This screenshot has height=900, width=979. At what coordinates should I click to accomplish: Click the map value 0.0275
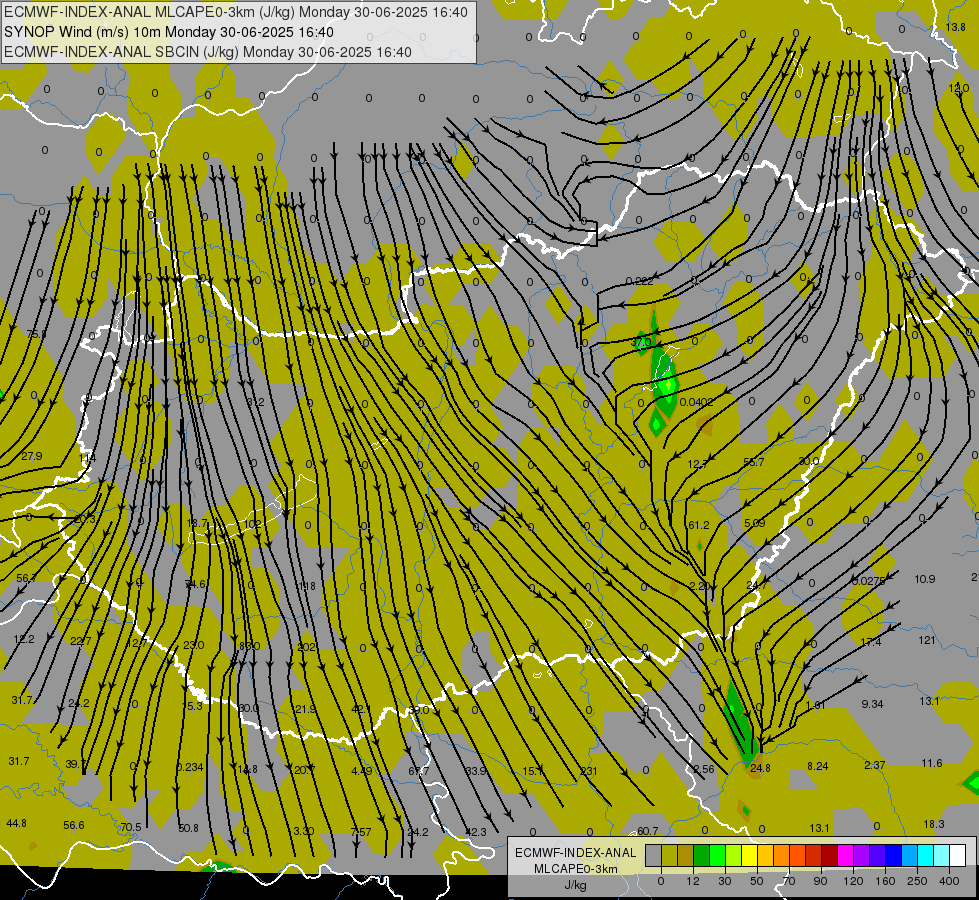868,581
